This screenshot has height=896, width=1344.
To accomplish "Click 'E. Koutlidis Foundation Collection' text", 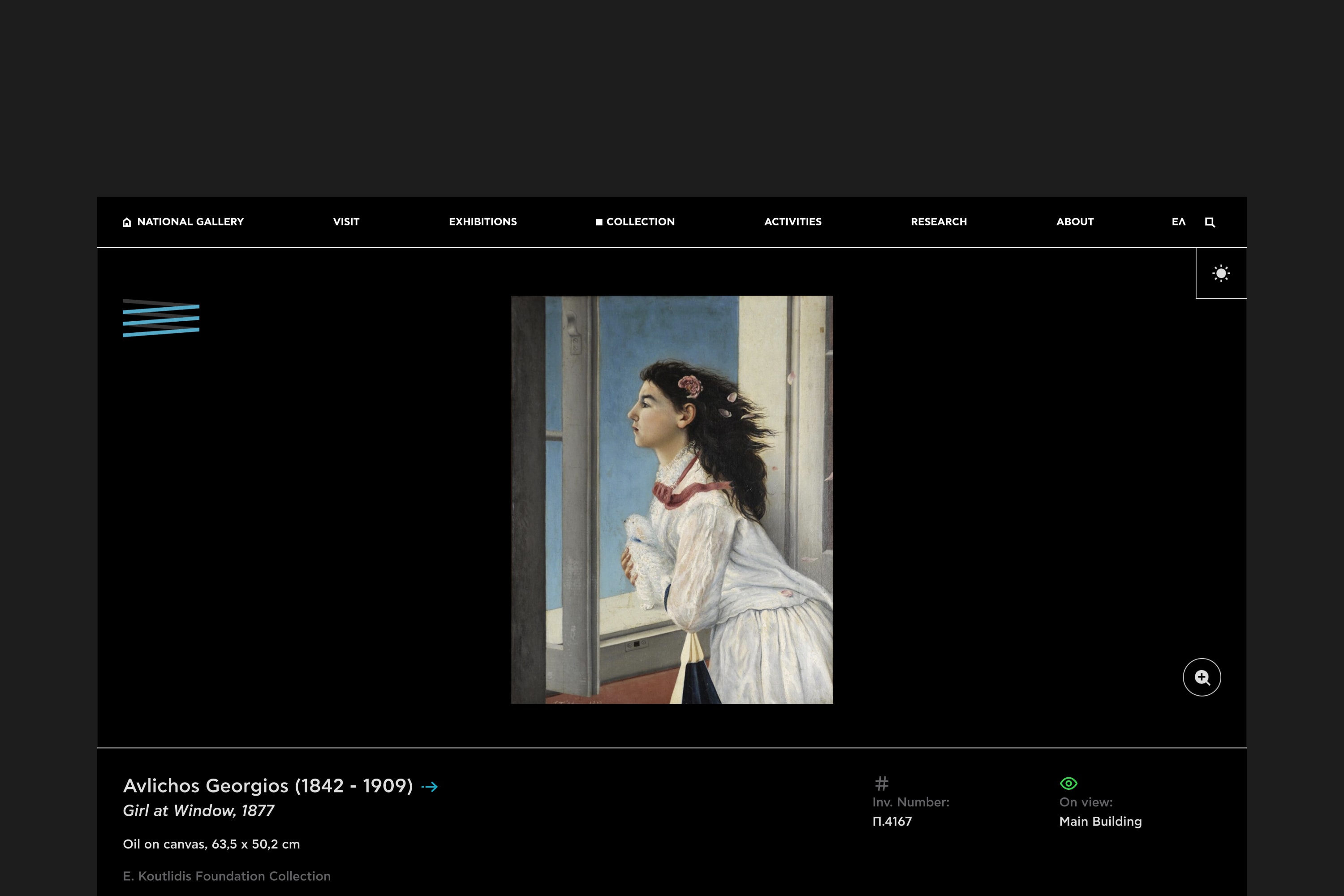I will tap(227, 876).
